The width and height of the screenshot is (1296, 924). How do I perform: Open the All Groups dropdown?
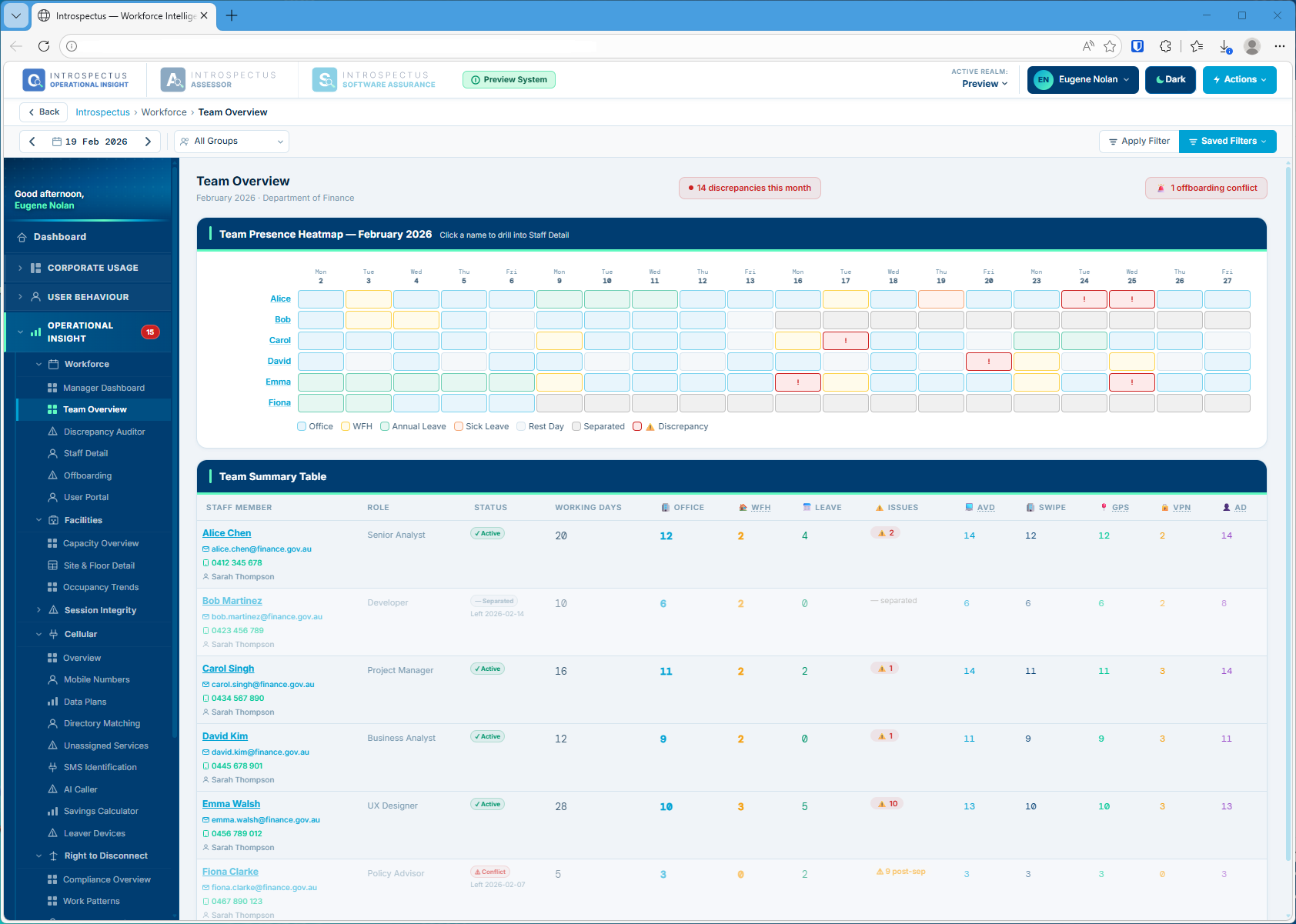click(x=231, y=141)
